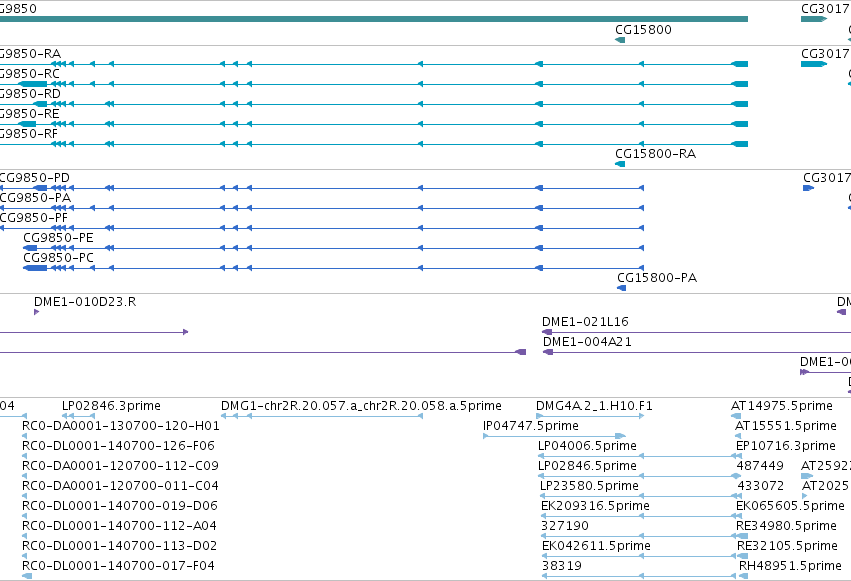Select the RE32105.5prime EST label

(788, 546)
